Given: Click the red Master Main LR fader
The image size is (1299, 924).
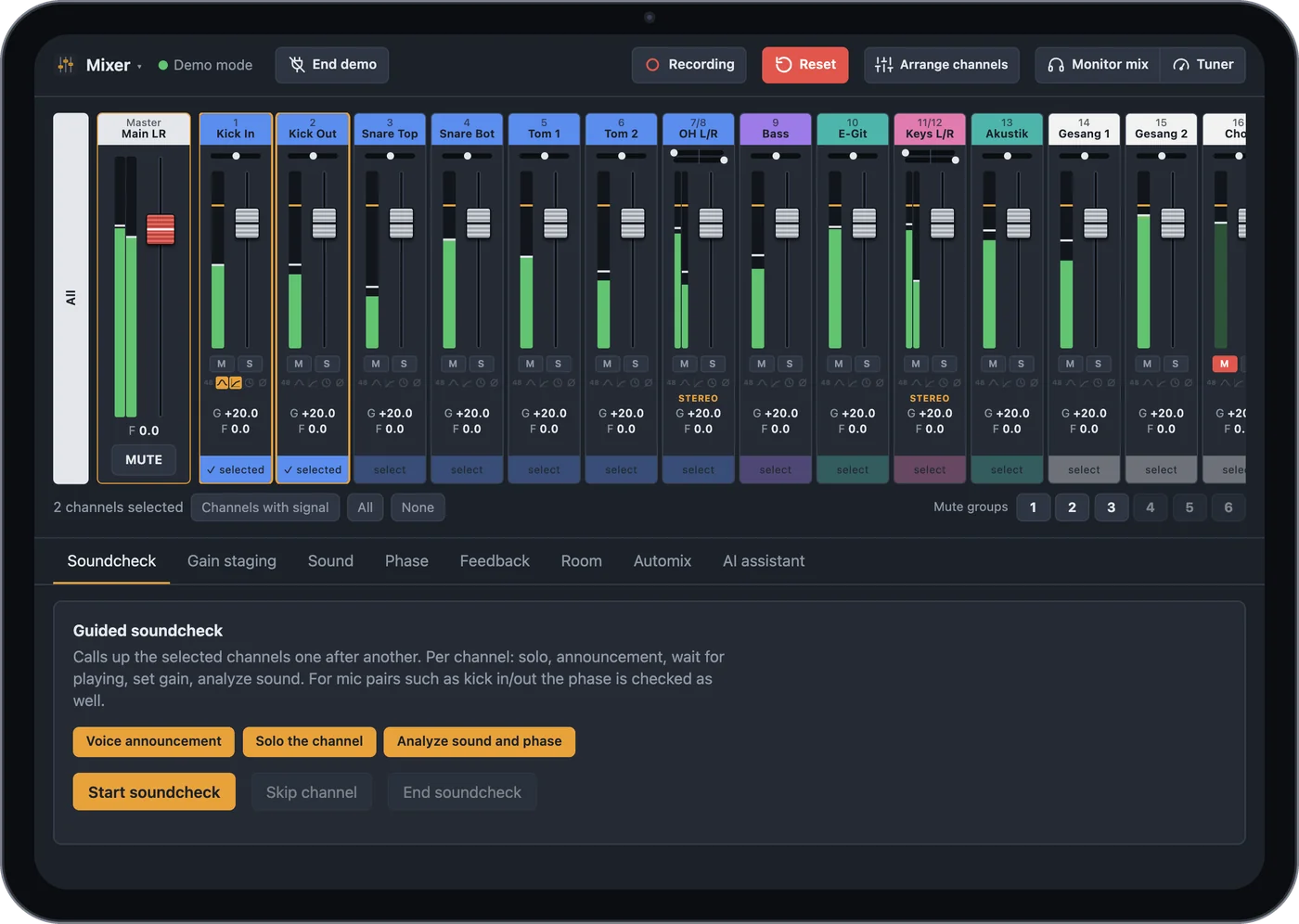Looking at the screenshot, I should tap(161, 229).
